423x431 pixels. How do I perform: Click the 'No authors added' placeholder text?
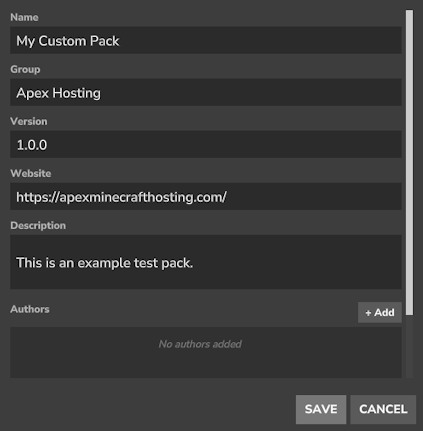point(200,344)
